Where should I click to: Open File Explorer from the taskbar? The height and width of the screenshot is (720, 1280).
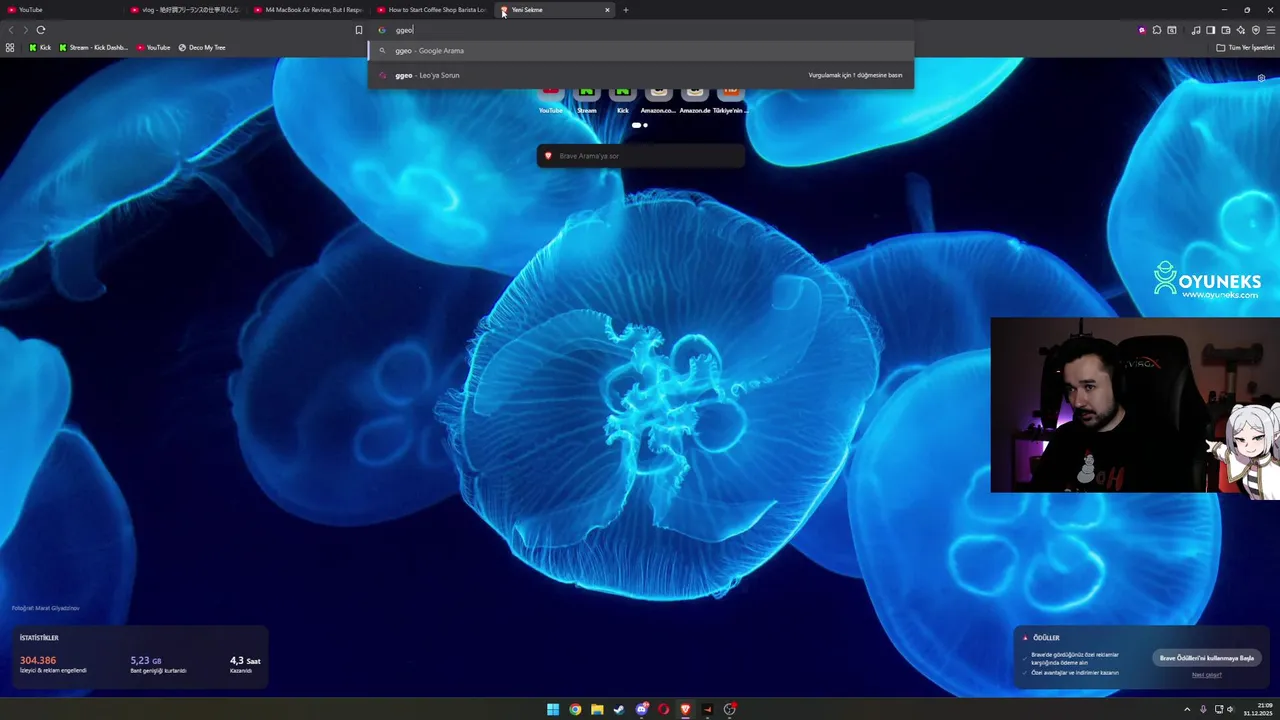pos(597,710)
